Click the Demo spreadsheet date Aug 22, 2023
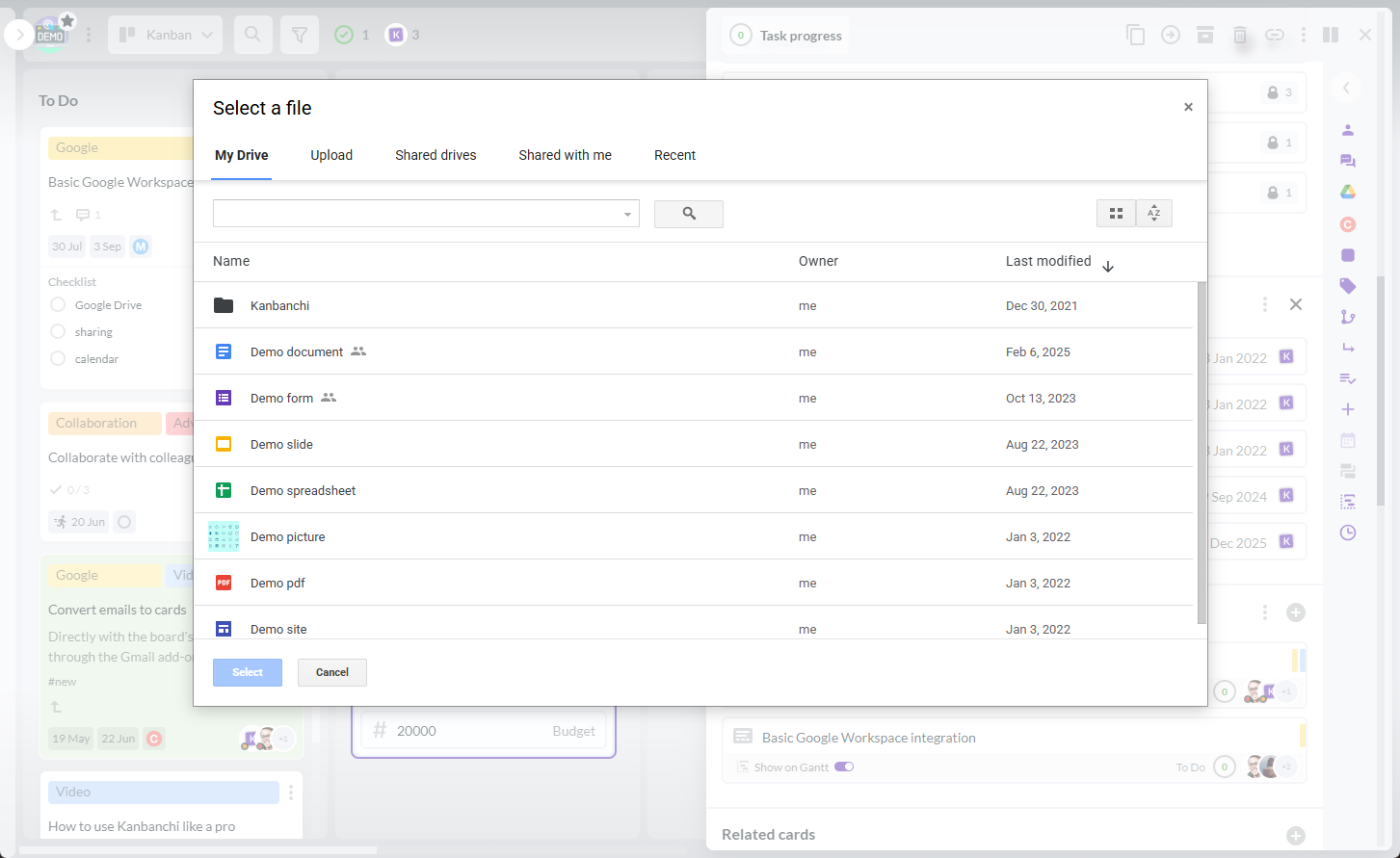Screen dimensions: 1400x858 [1043, 490]
